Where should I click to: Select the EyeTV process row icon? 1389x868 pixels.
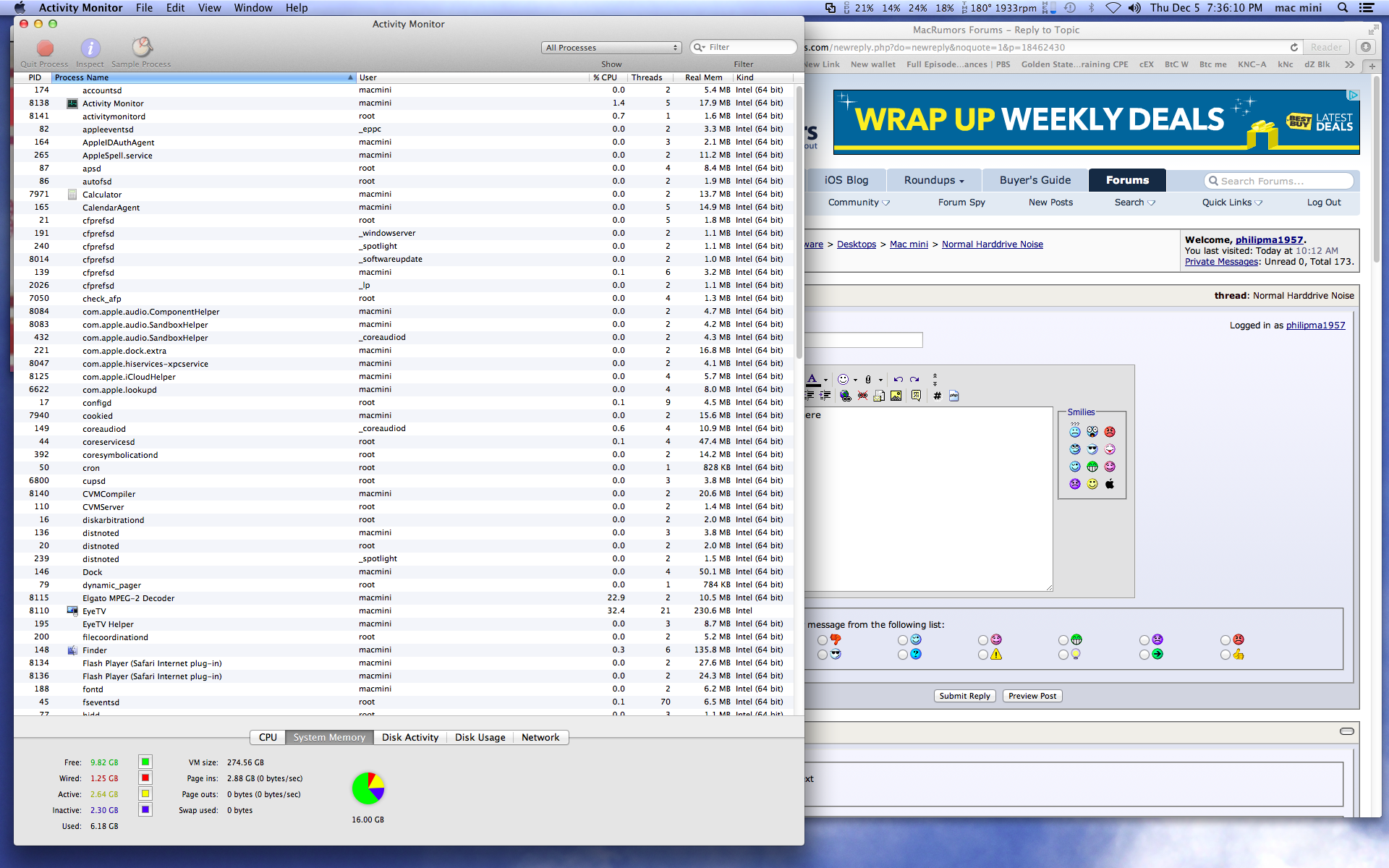72,611
